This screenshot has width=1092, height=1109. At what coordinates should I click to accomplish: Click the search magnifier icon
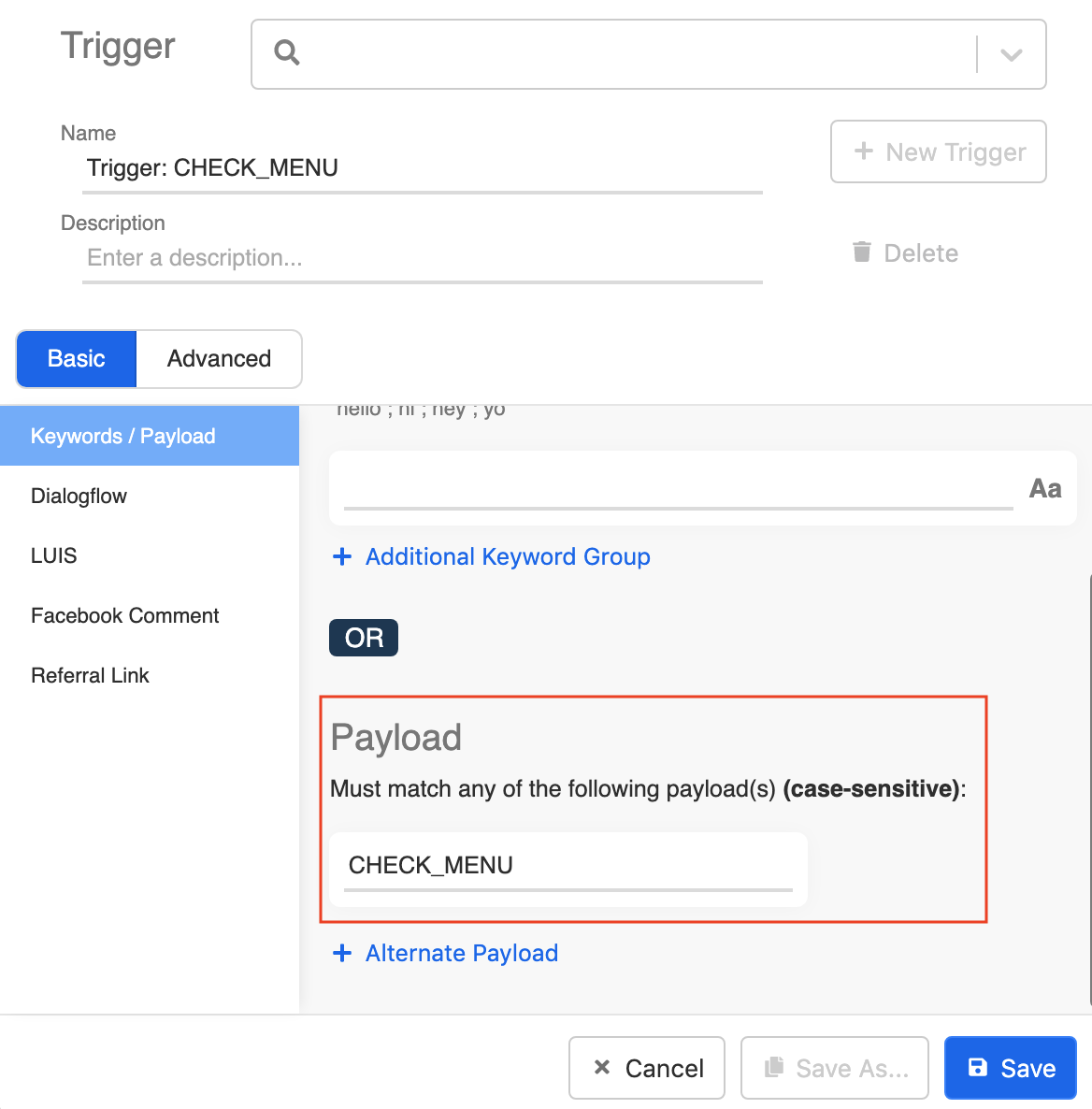point(286,53)
